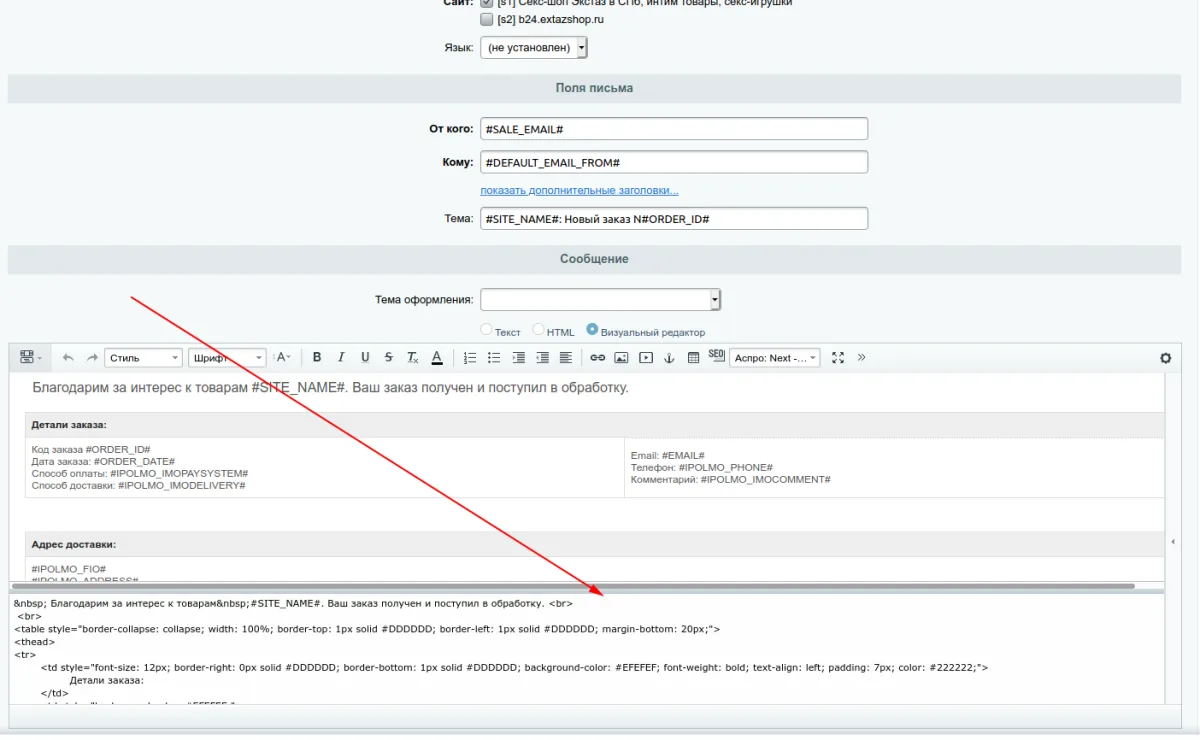Enable the b24.extazshop.ru site checkbox

[487, 19]
